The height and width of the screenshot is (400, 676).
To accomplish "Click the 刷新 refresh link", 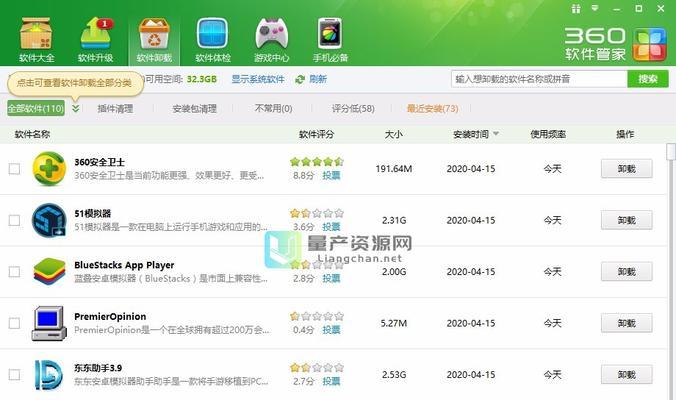I will click(x=318, y=79).
